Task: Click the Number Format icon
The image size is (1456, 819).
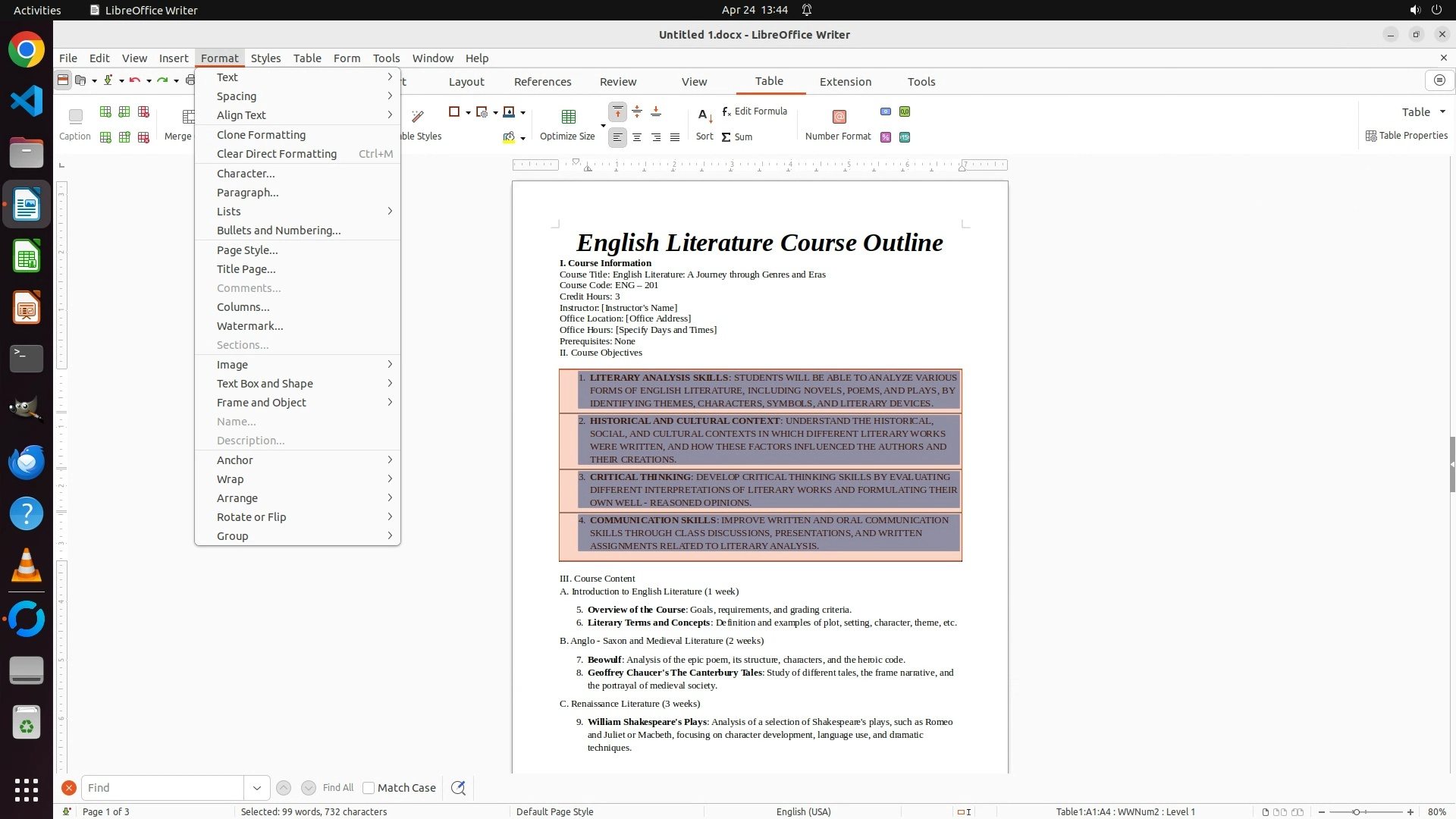Action: click(839, 116)
